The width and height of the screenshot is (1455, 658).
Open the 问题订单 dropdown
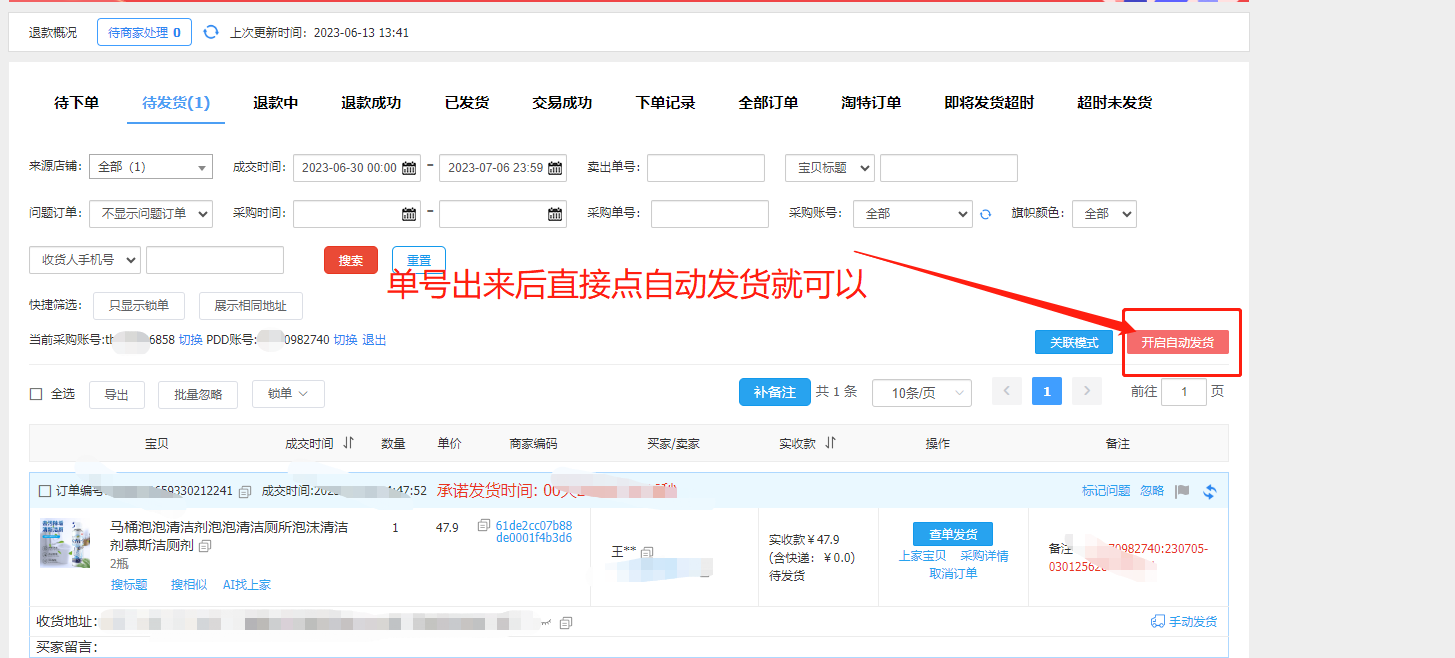click(151, 214)
